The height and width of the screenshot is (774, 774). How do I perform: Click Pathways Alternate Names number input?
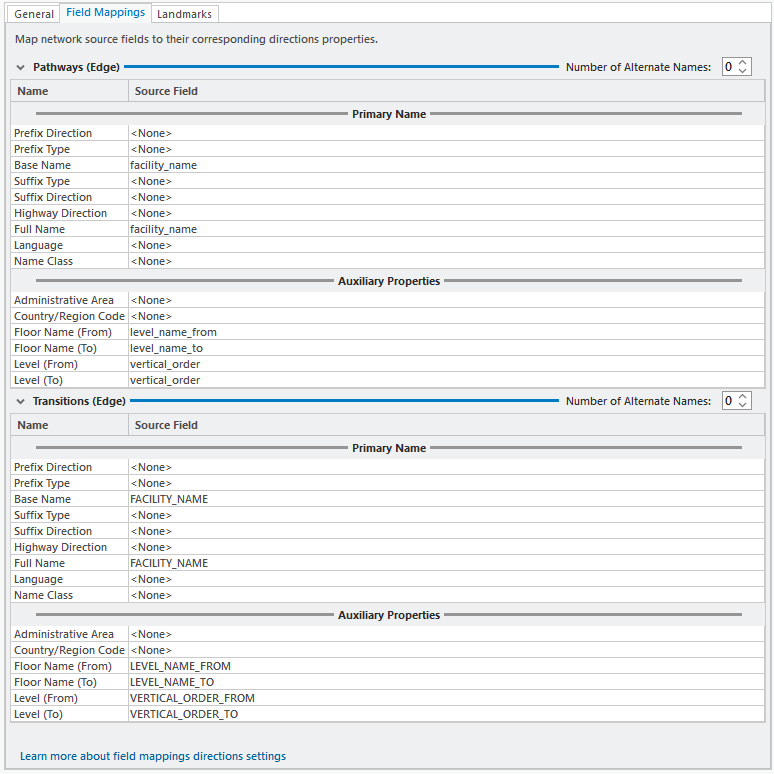(729, 67)
